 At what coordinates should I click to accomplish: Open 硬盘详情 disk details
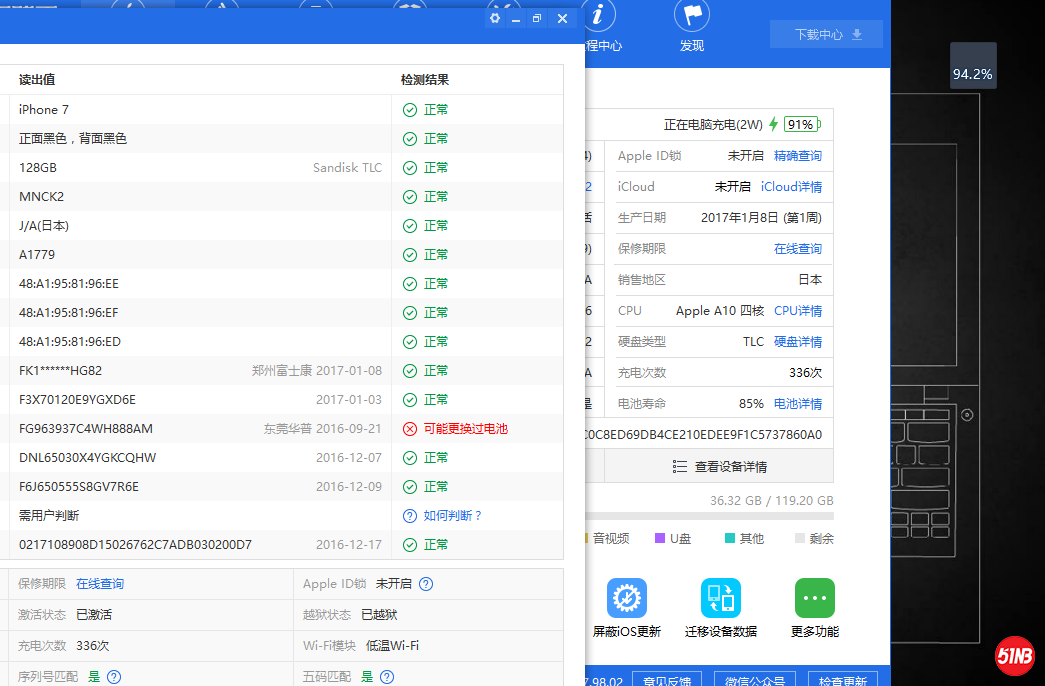click(798, 341)
